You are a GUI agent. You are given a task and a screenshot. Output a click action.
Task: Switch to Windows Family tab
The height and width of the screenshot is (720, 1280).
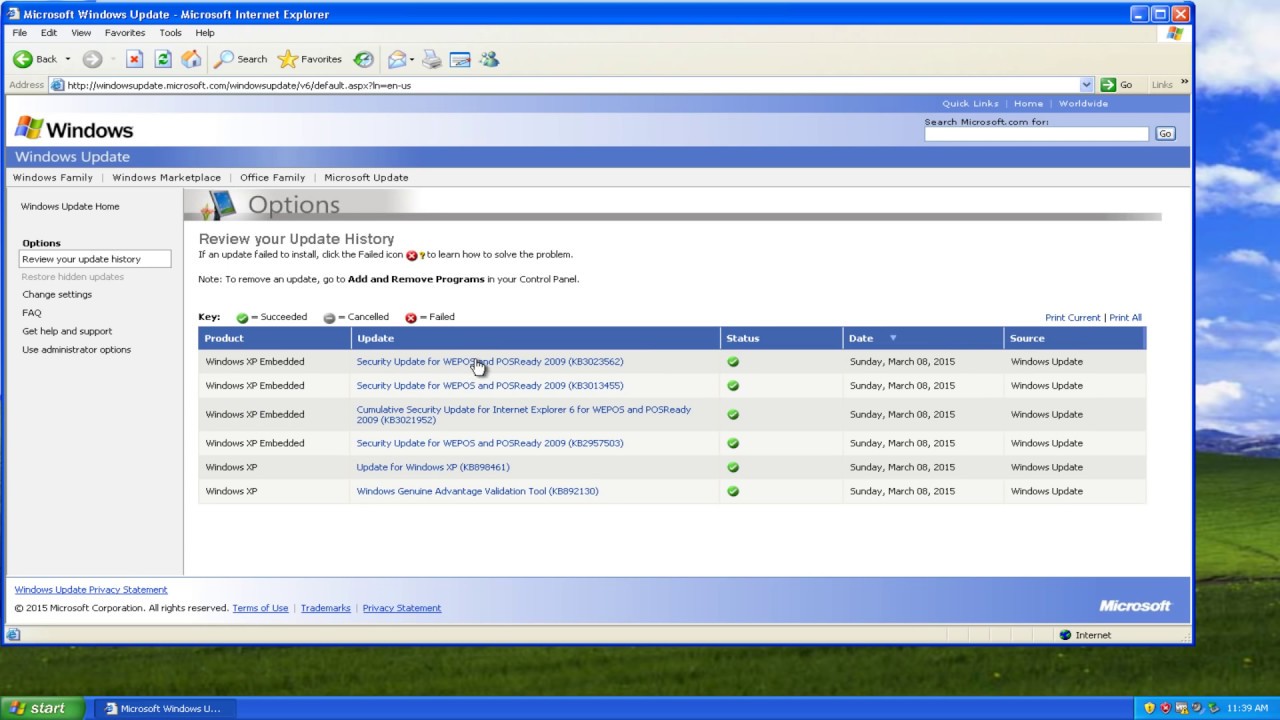pos(53,178)
